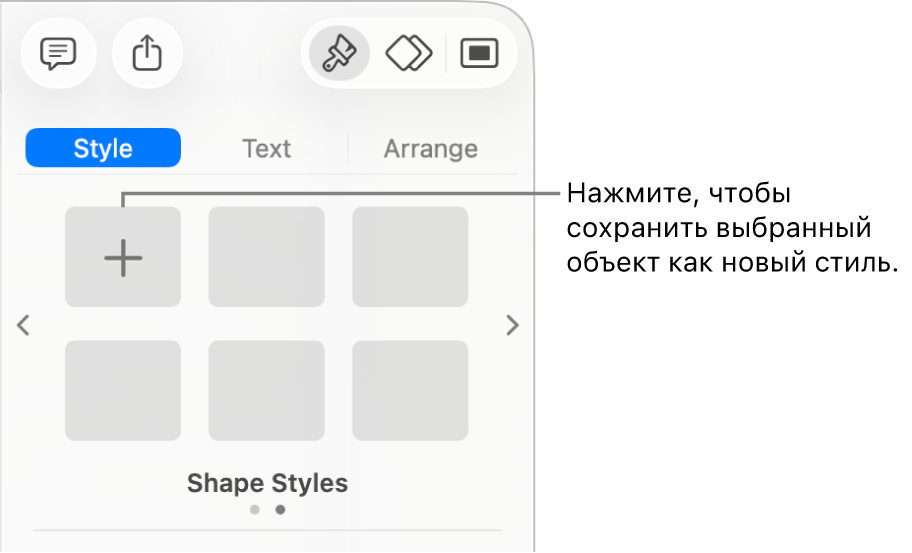The height and width of the screenshot is (553, 912).
Task: Select the top-right empty style placeholder
Action: tap(410, 257)
